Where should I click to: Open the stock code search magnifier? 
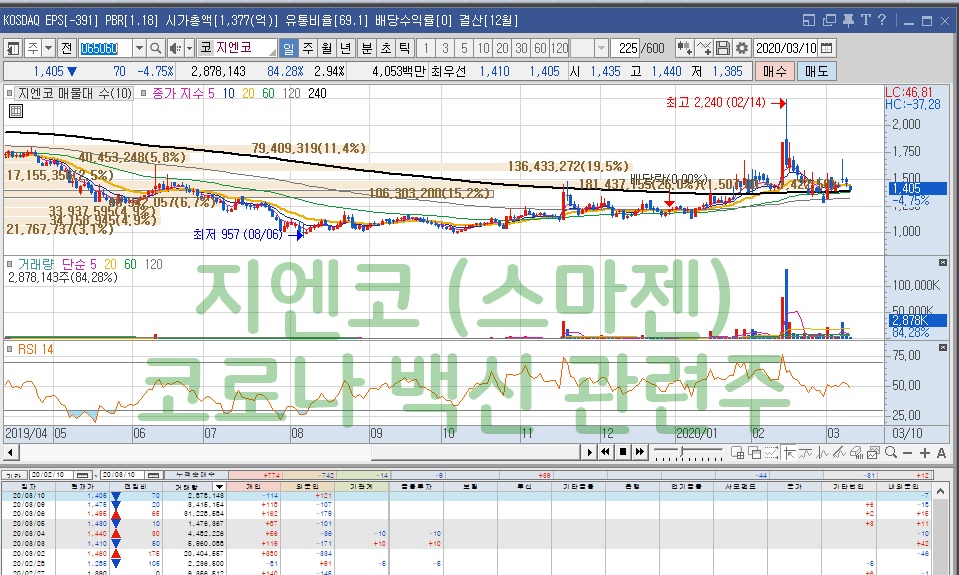(155, 48)
